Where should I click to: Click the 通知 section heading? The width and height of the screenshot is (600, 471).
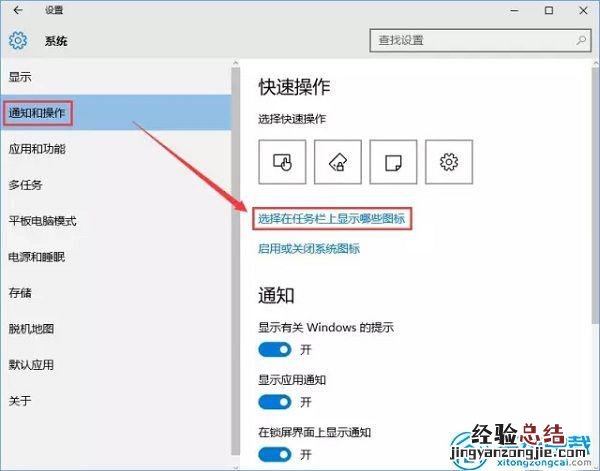(276, 295)
